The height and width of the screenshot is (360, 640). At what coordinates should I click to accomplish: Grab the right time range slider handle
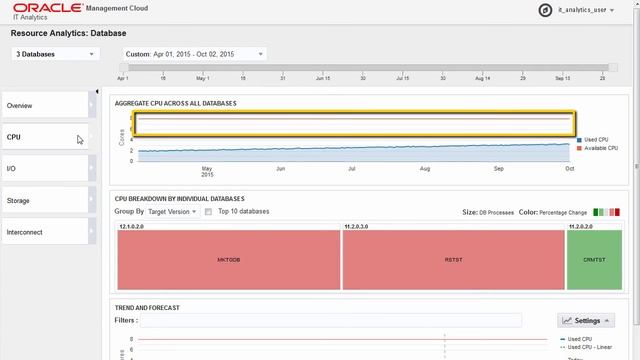click(x=613, y=67)
